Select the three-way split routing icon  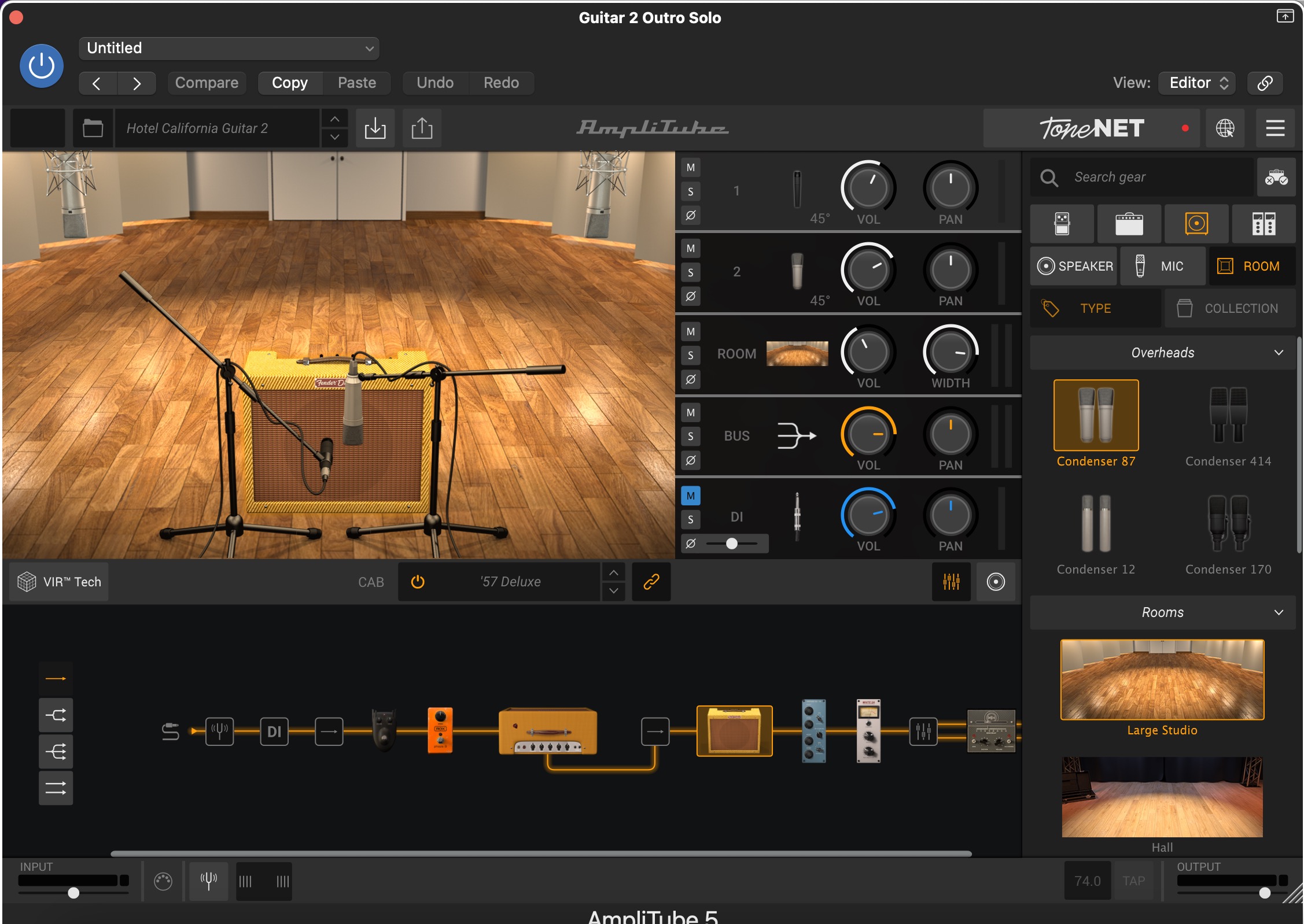(x=56, y=752)
